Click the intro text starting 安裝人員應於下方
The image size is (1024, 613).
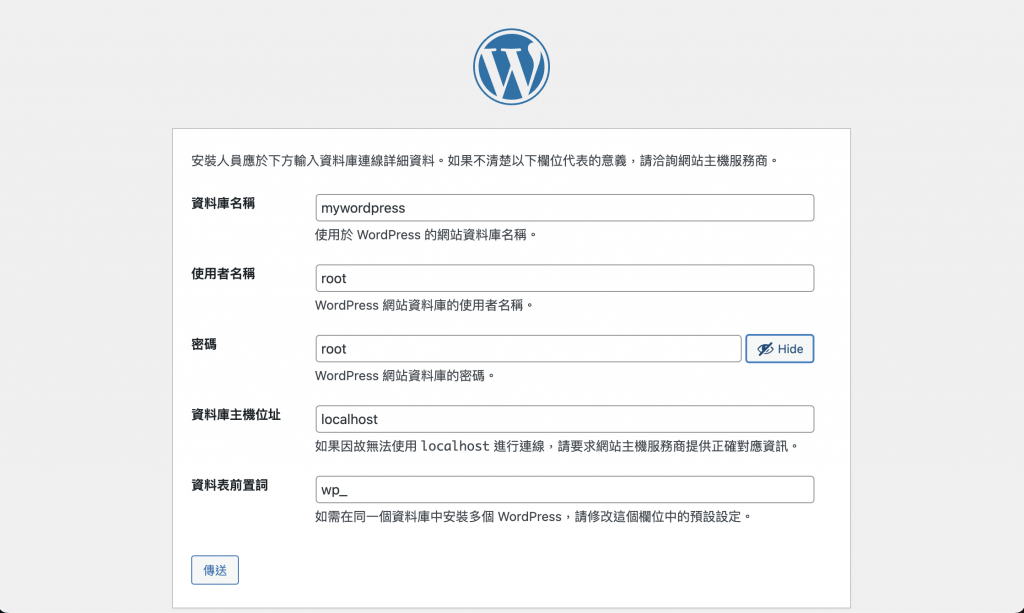pyautogui.click(x=485, y=161)
